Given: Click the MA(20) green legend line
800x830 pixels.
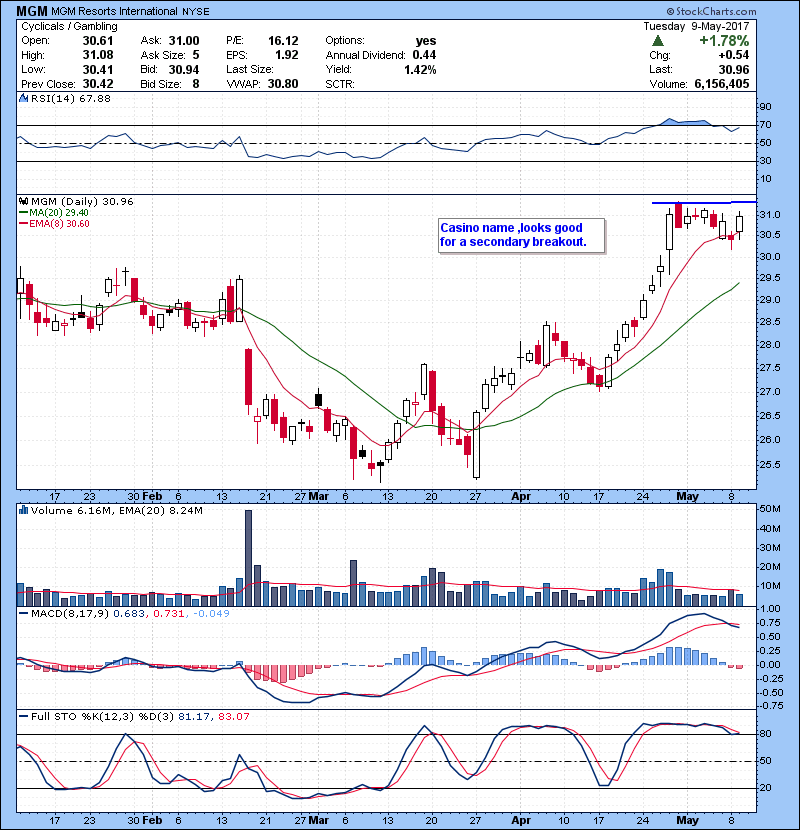Looking at the screenshot, I should 24,212.
